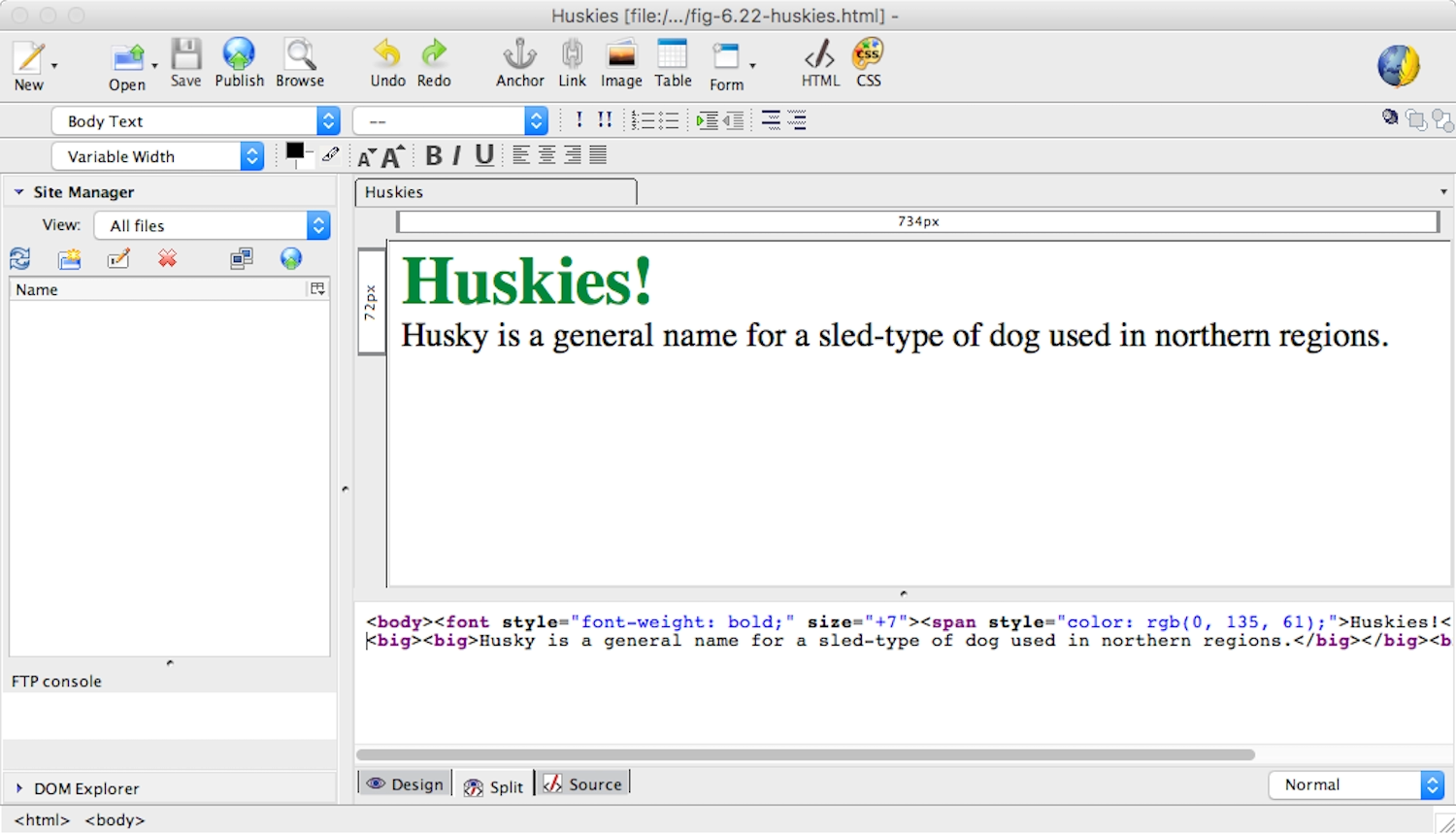Image resolution: width=1456 pixels, height=834 pixels.
Task: Select the body element in the status bar
Action: pos(114,819)
